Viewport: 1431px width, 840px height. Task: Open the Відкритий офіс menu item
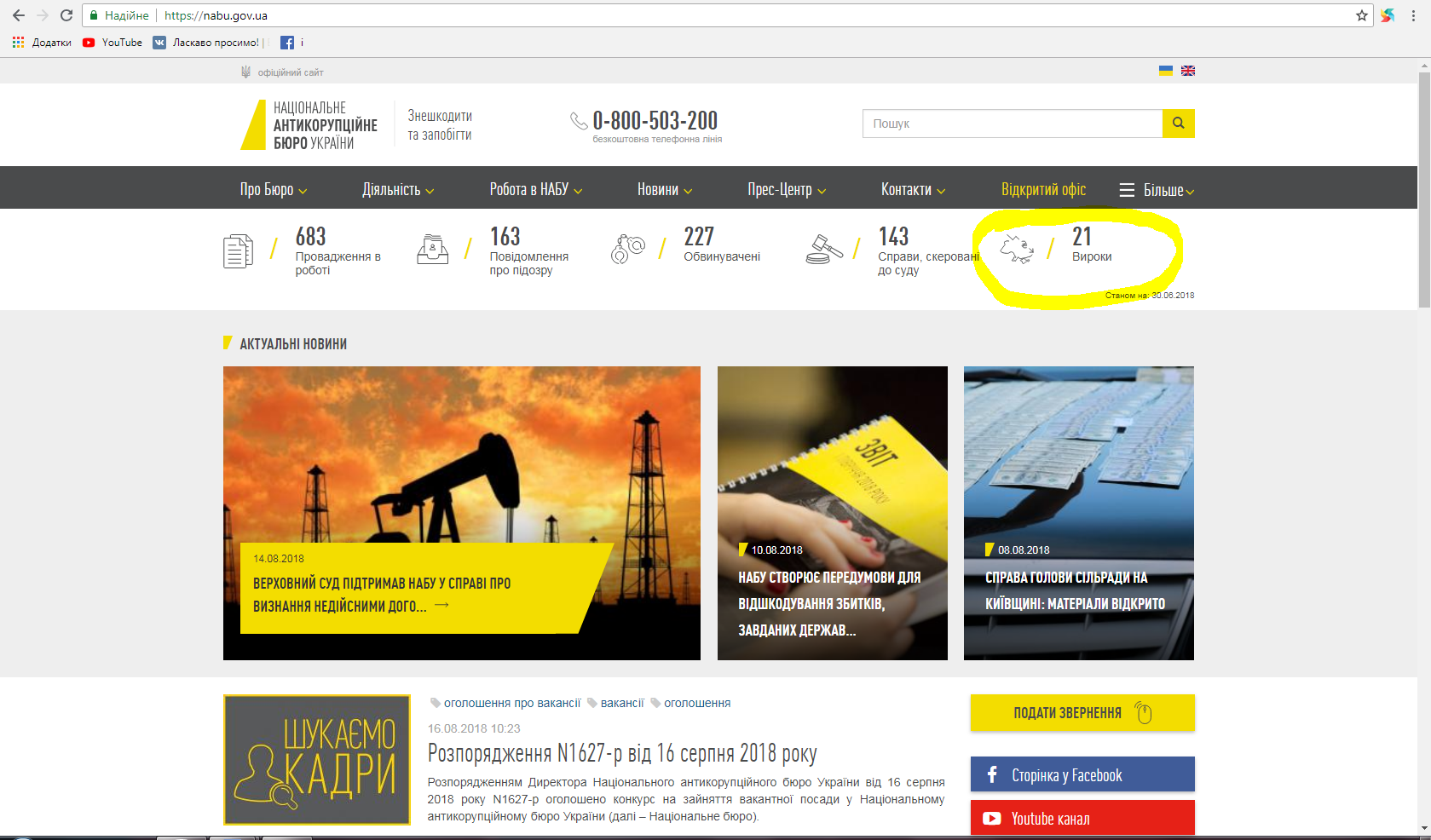tap(1043, 189)
